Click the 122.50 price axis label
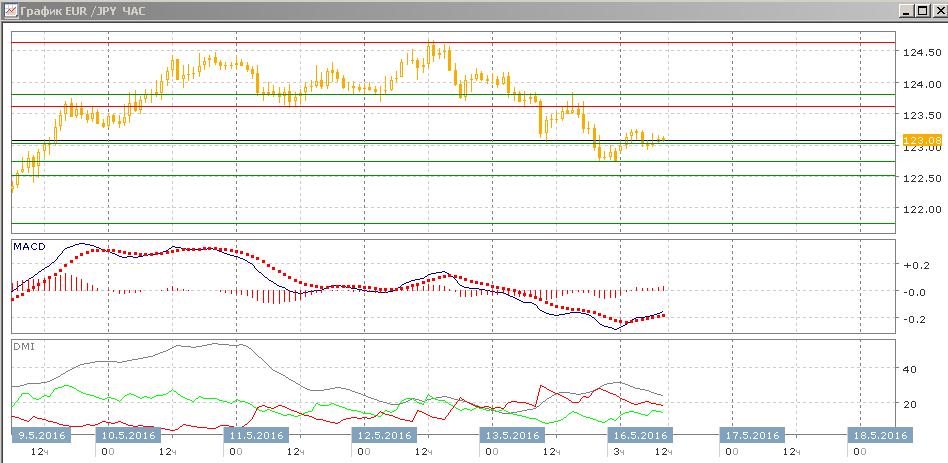The image size is (948, 463). click(921, 178)
